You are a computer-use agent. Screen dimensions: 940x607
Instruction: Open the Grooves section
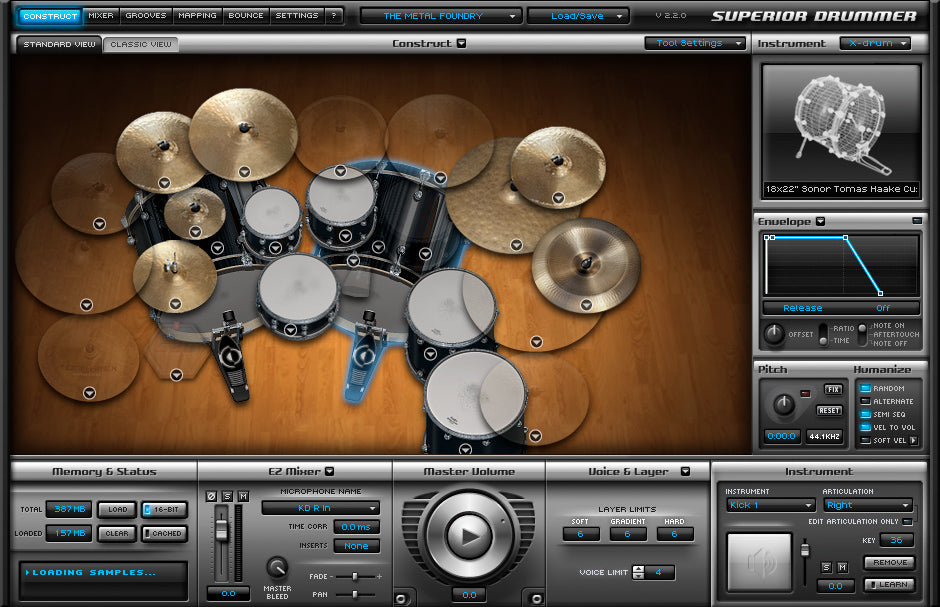tap(145, 15)
